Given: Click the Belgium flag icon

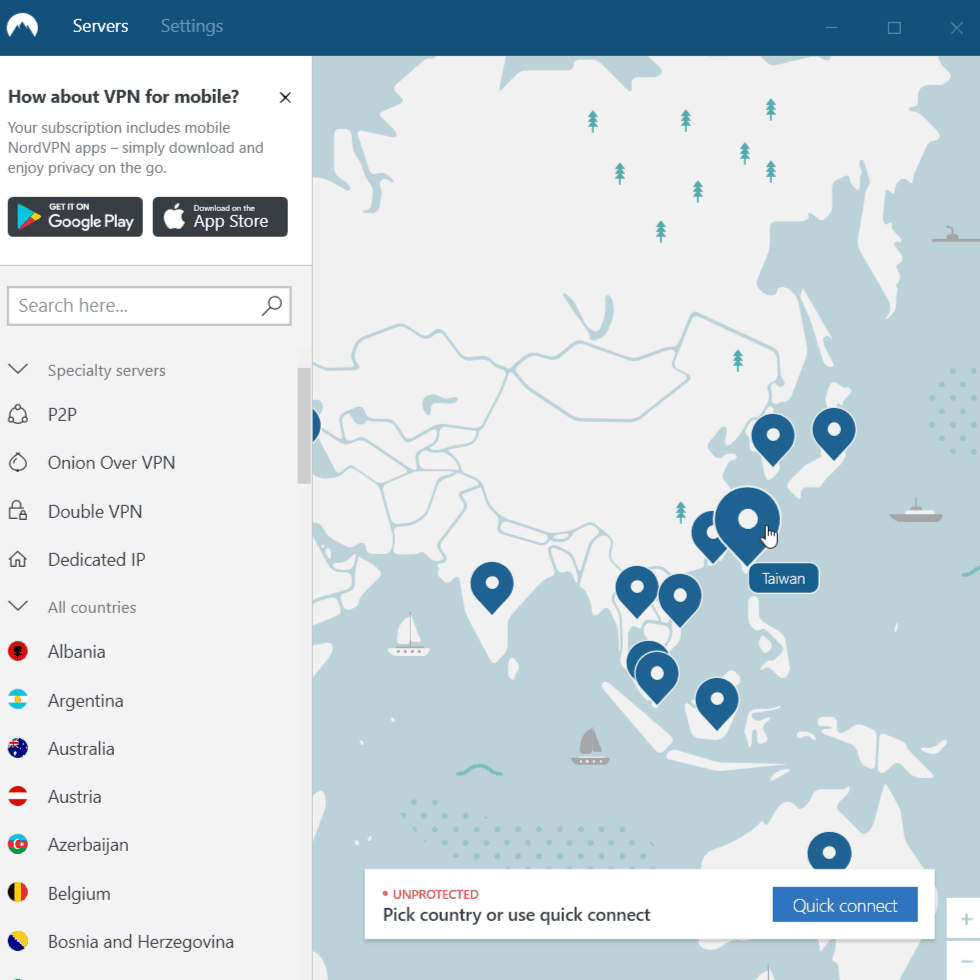Looking at the screenshot, I should point(18,892).
